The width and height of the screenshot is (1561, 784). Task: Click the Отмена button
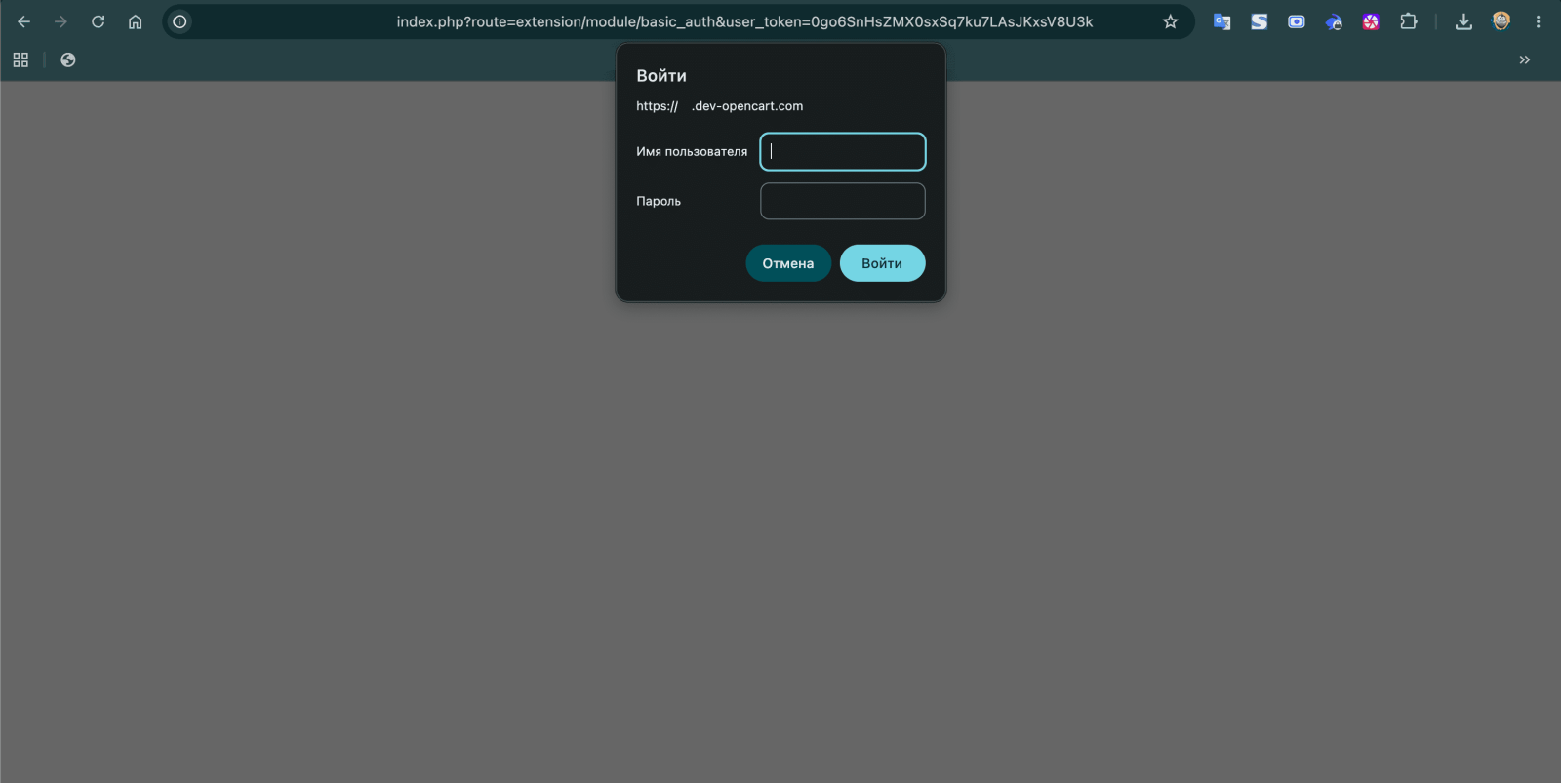point(788,263)
